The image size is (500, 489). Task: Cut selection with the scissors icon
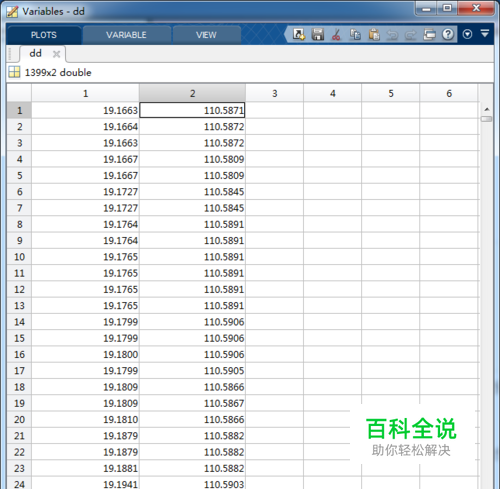tap(336, 34)
